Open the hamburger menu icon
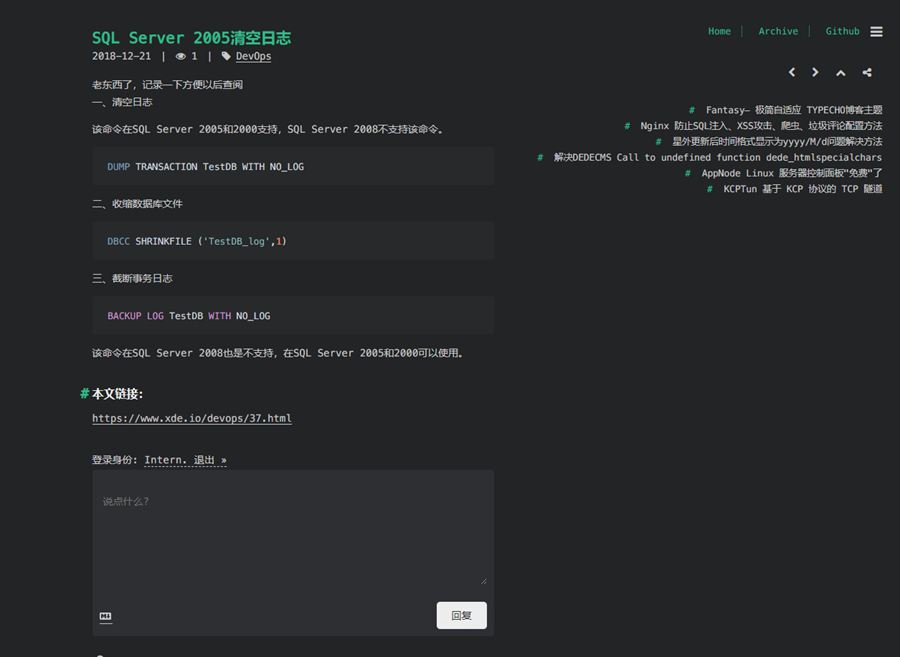This screenshot has width=900, height=657. click(x=876, y=32)
